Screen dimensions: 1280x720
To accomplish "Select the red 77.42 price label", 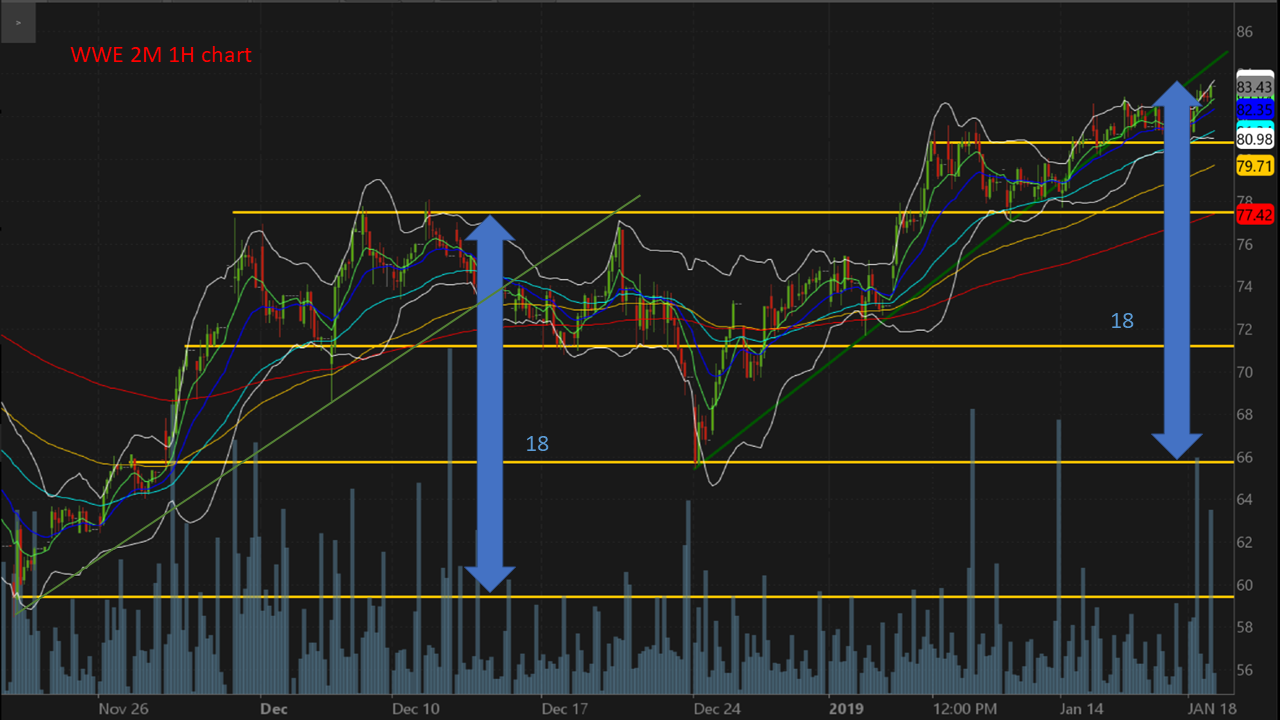I will 1254,215.
